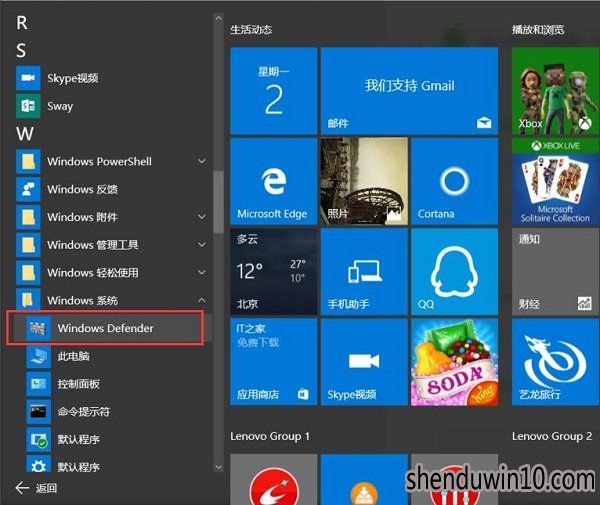
Task: Collapse Windows 系统 folder chevron
Action: [202, 300]
